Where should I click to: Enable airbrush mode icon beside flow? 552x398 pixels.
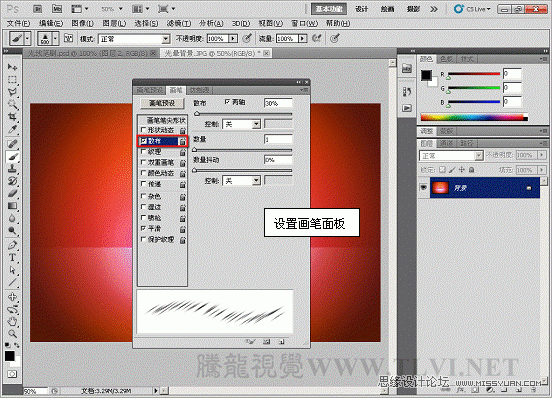317,38
